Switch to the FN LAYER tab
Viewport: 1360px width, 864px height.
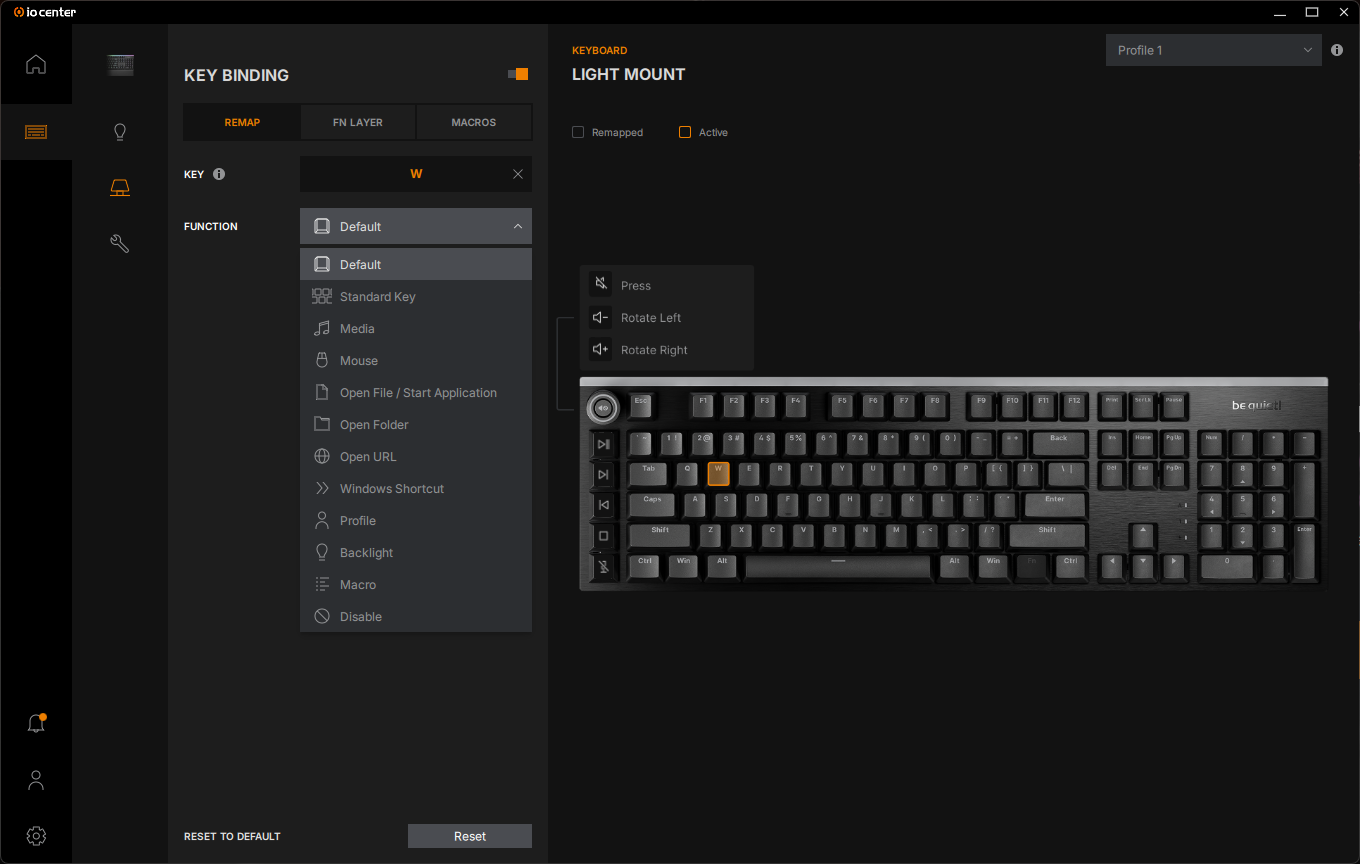(358, 122)
